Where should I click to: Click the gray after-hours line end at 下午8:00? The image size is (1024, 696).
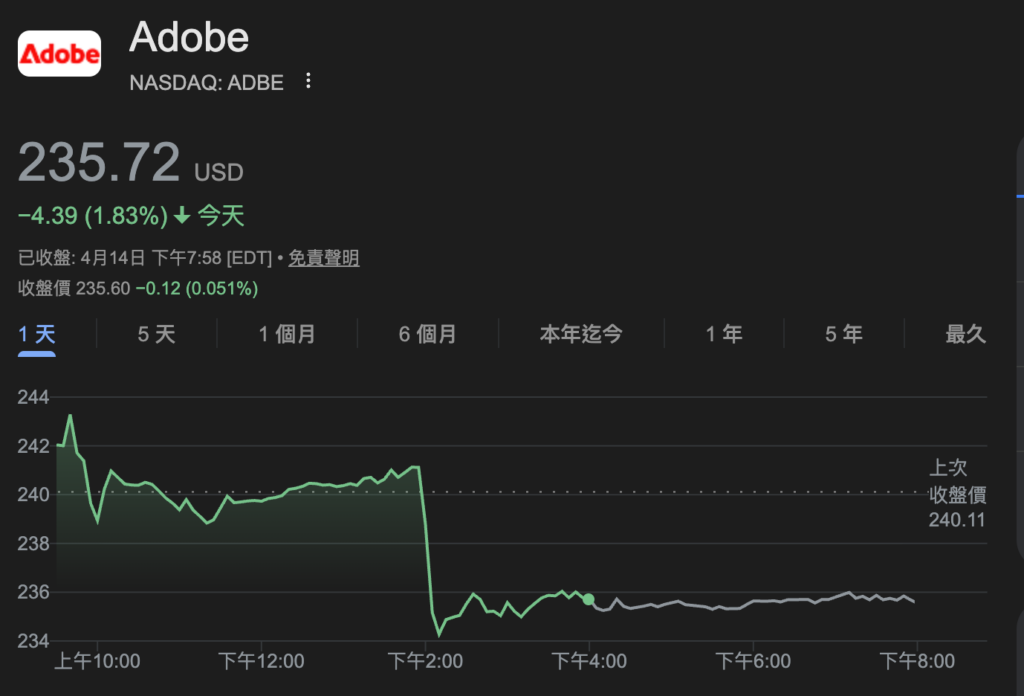(x=914, y=601)
